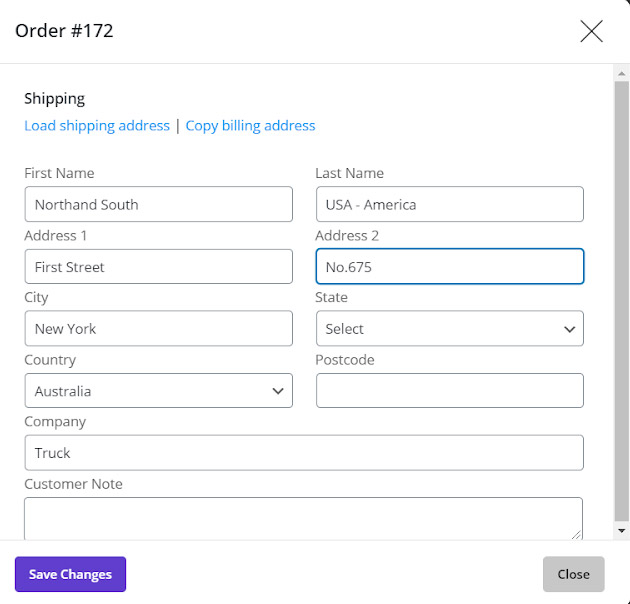Select the Address 1 text box
This screenshot has height=604, width=630.
coord(158,267)
